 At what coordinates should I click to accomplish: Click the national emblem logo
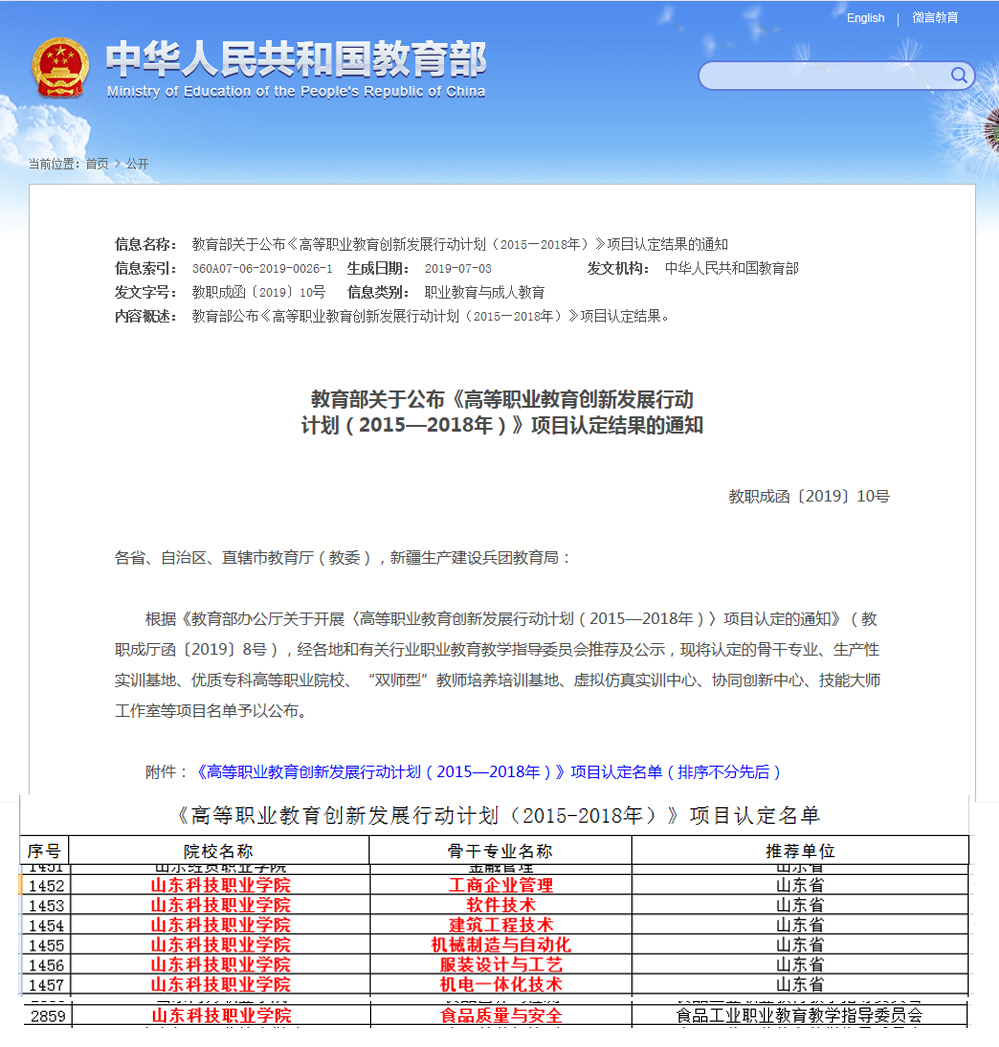point(60,68)
